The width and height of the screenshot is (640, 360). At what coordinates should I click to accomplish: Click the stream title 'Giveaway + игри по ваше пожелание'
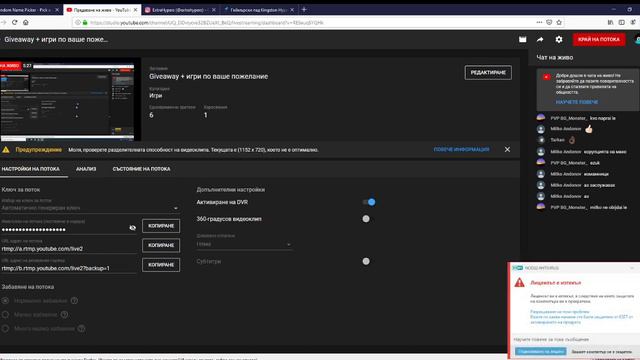tap(208, 76)
